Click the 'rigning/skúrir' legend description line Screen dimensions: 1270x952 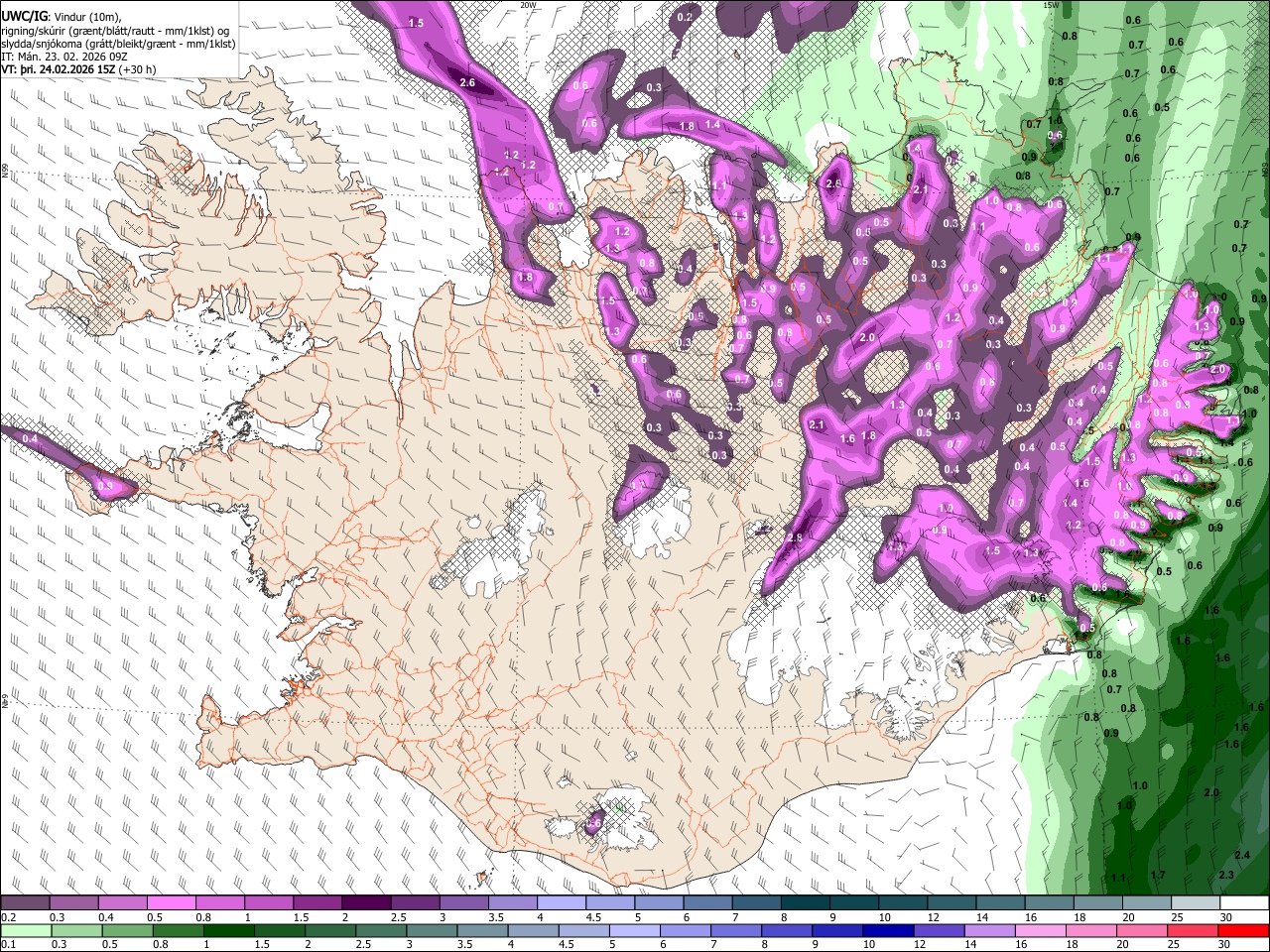[x=117, y=31]
